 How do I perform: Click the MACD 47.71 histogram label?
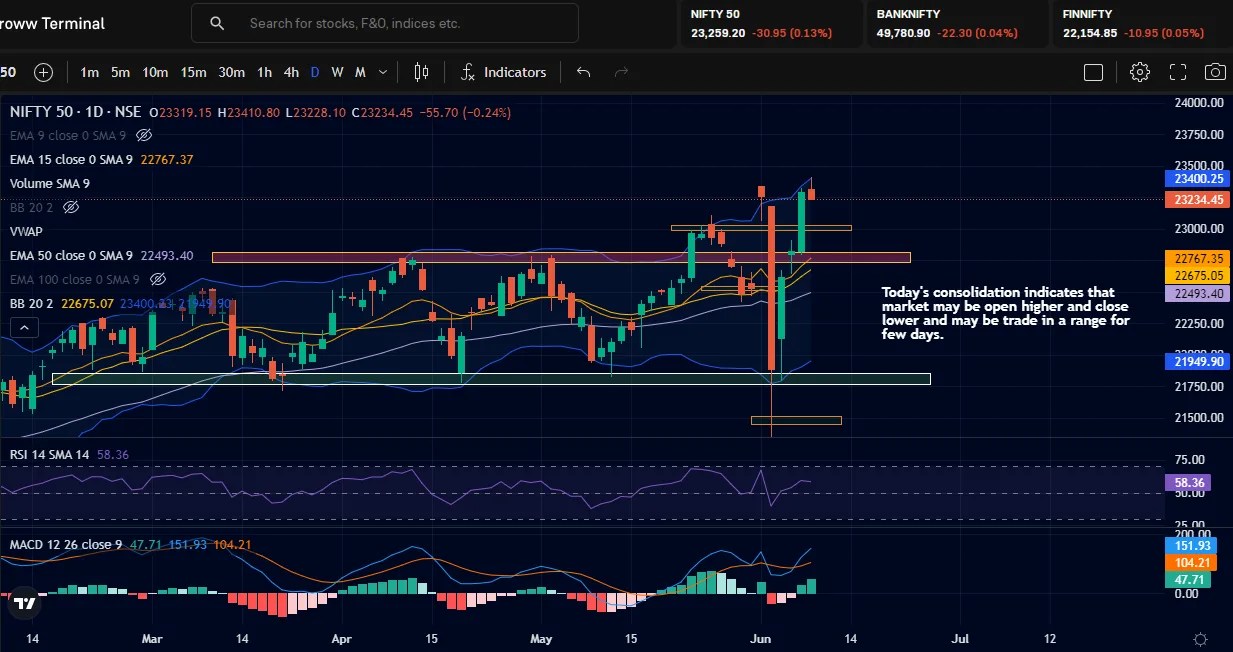pos(1188,580)
